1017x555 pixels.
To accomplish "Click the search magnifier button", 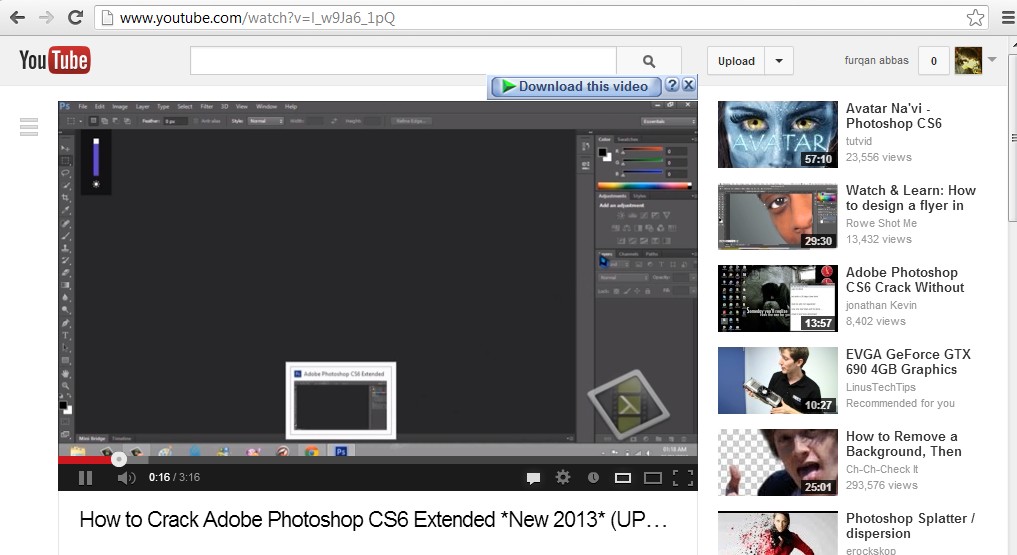I will (649, 61).
